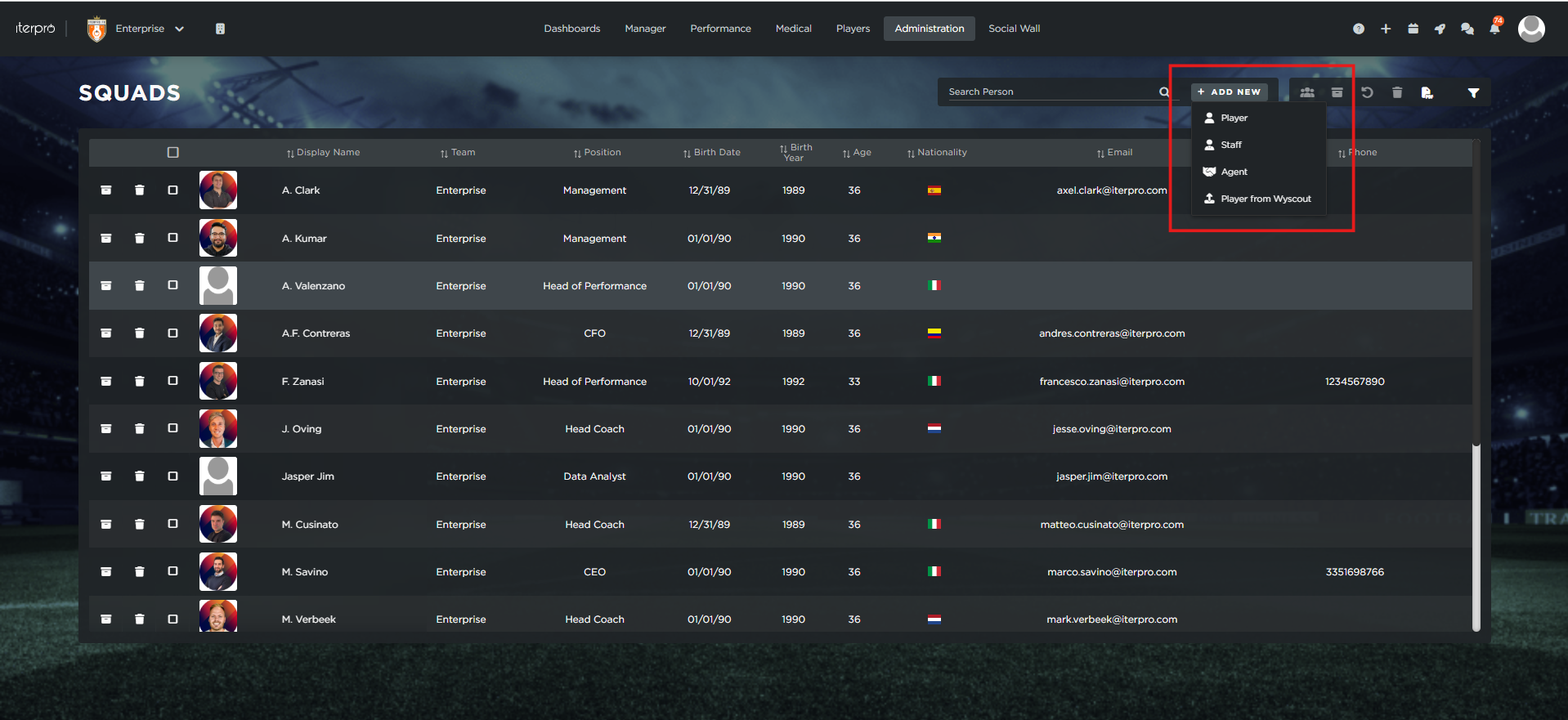Open the notifications bell
Viewport: 1568px width, 720px height.
tap(1494, 29)
